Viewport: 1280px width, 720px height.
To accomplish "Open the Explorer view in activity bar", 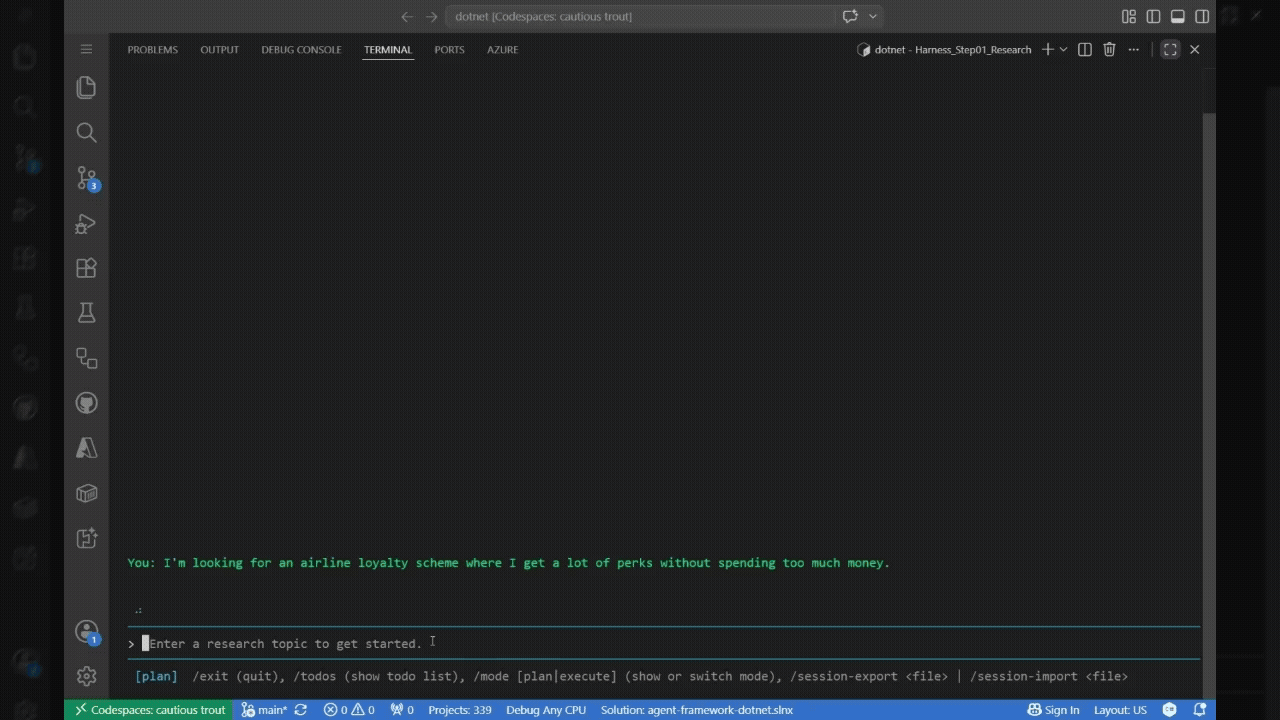I will coord(86,87).
